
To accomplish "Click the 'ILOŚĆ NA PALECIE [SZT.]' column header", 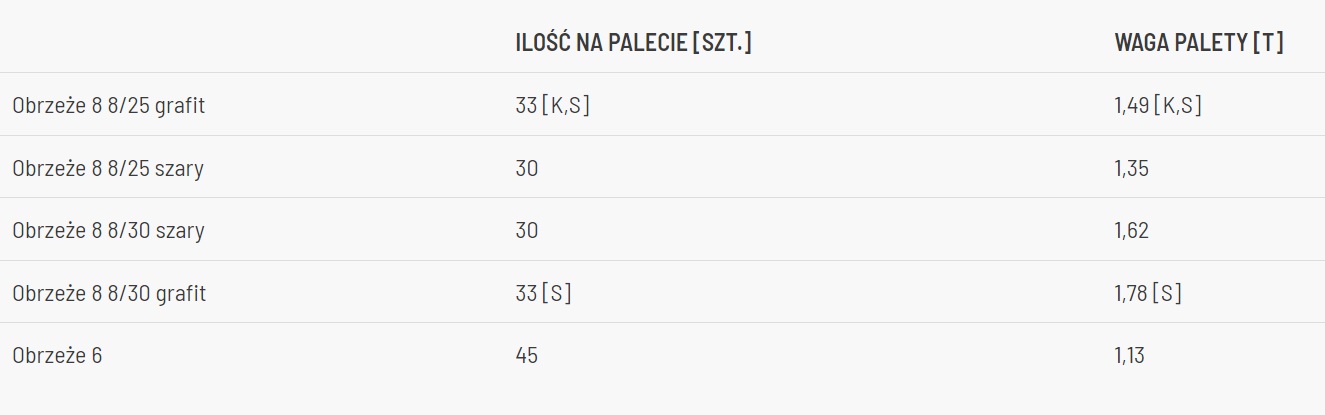I will pyautogui.click(x=633, y=43).
